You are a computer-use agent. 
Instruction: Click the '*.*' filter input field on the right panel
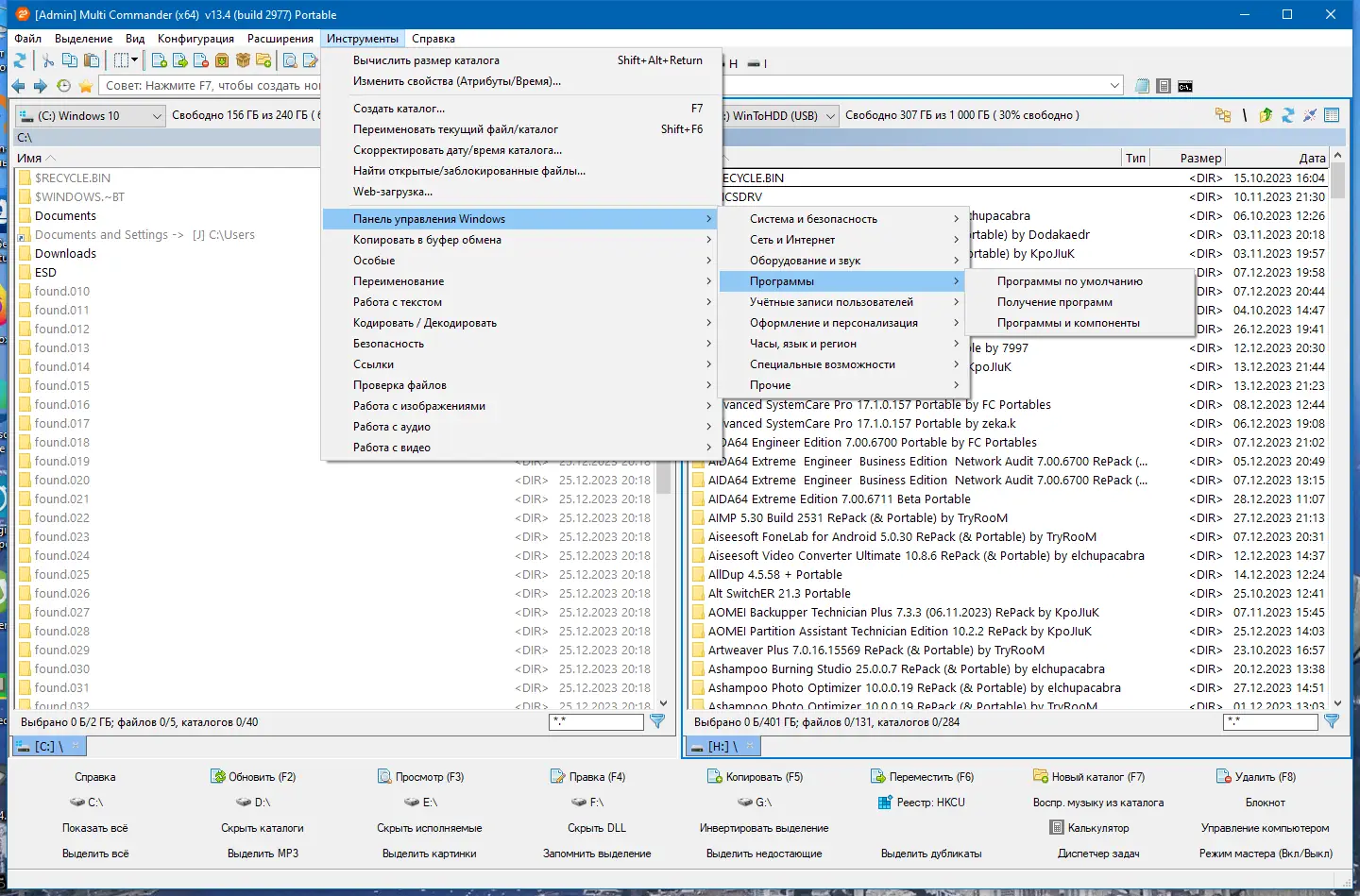coord(1270,722)
